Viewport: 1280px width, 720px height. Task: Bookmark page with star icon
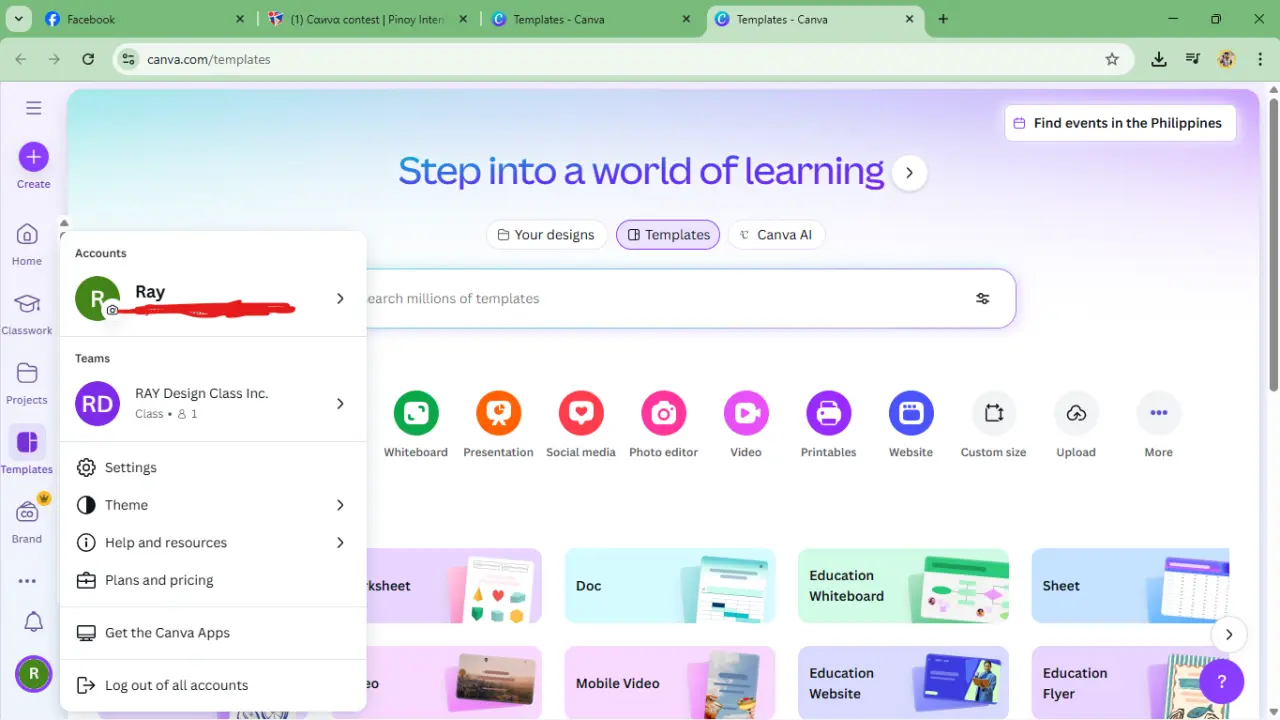pos(1112,59)
